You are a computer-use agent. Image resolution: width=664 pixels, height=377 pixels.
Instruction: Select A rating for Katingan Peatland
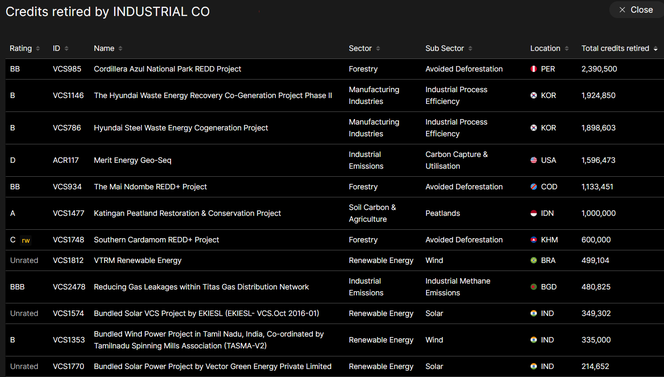[x=13, y=213]
